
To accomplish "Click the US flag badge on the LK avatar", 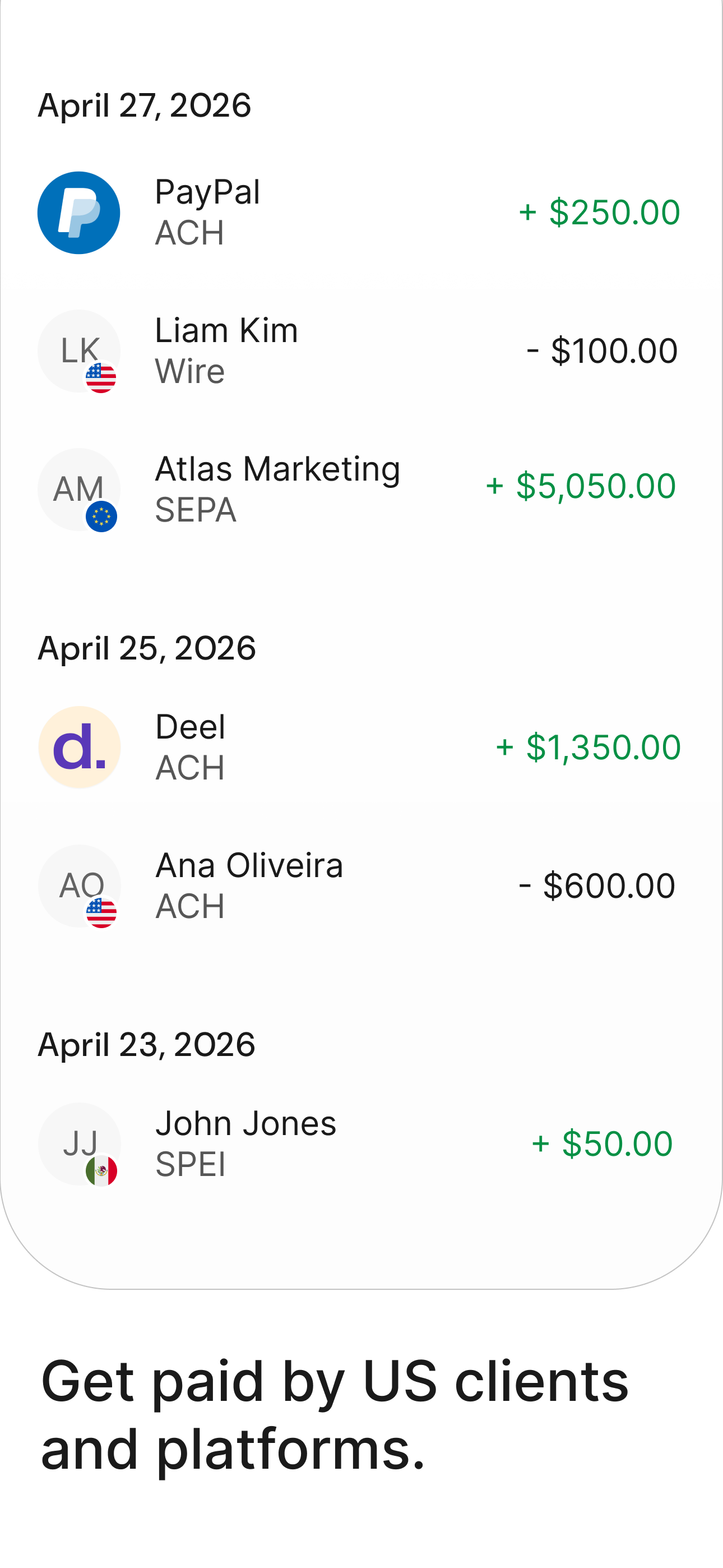I will tap(101, 378).
